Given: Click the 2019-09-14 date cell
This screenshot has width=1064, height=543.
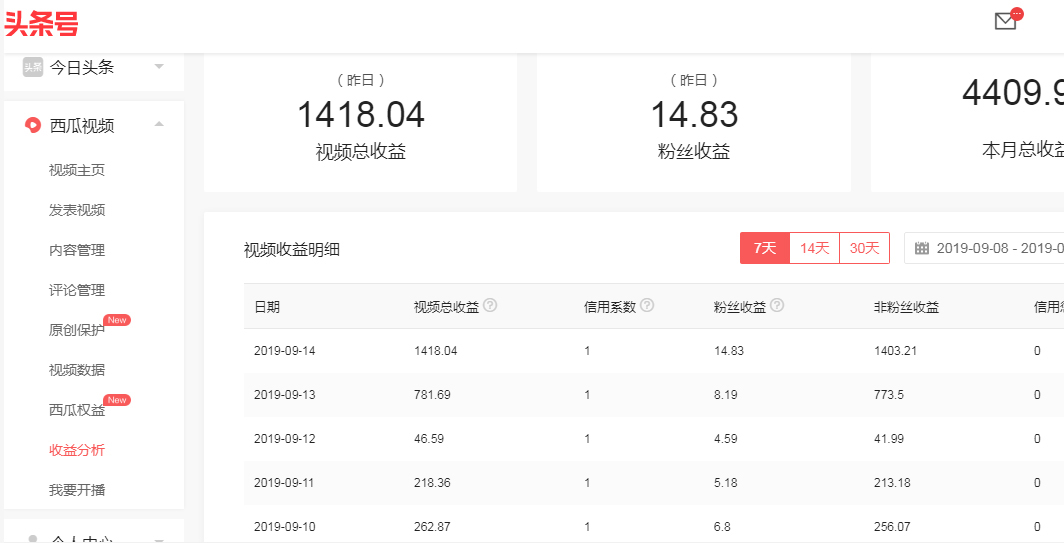Looking at the screenshot, I should pos(284,351).
